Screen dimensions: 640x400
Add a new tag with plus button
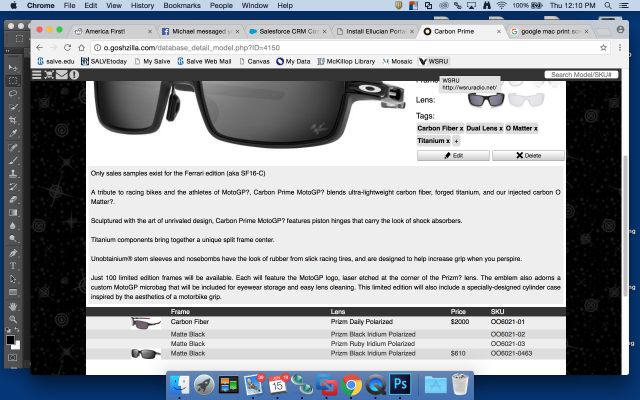(456, 141)
